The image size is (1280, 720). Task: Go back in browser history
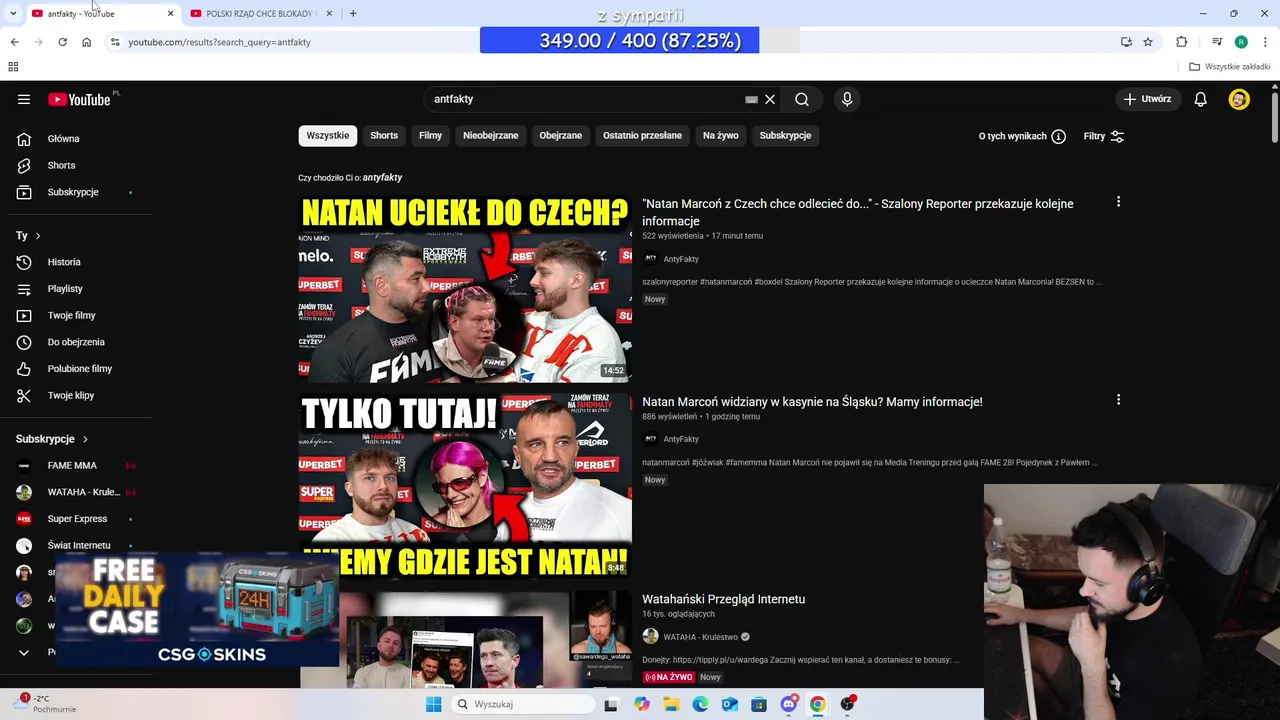click(14, 42)
